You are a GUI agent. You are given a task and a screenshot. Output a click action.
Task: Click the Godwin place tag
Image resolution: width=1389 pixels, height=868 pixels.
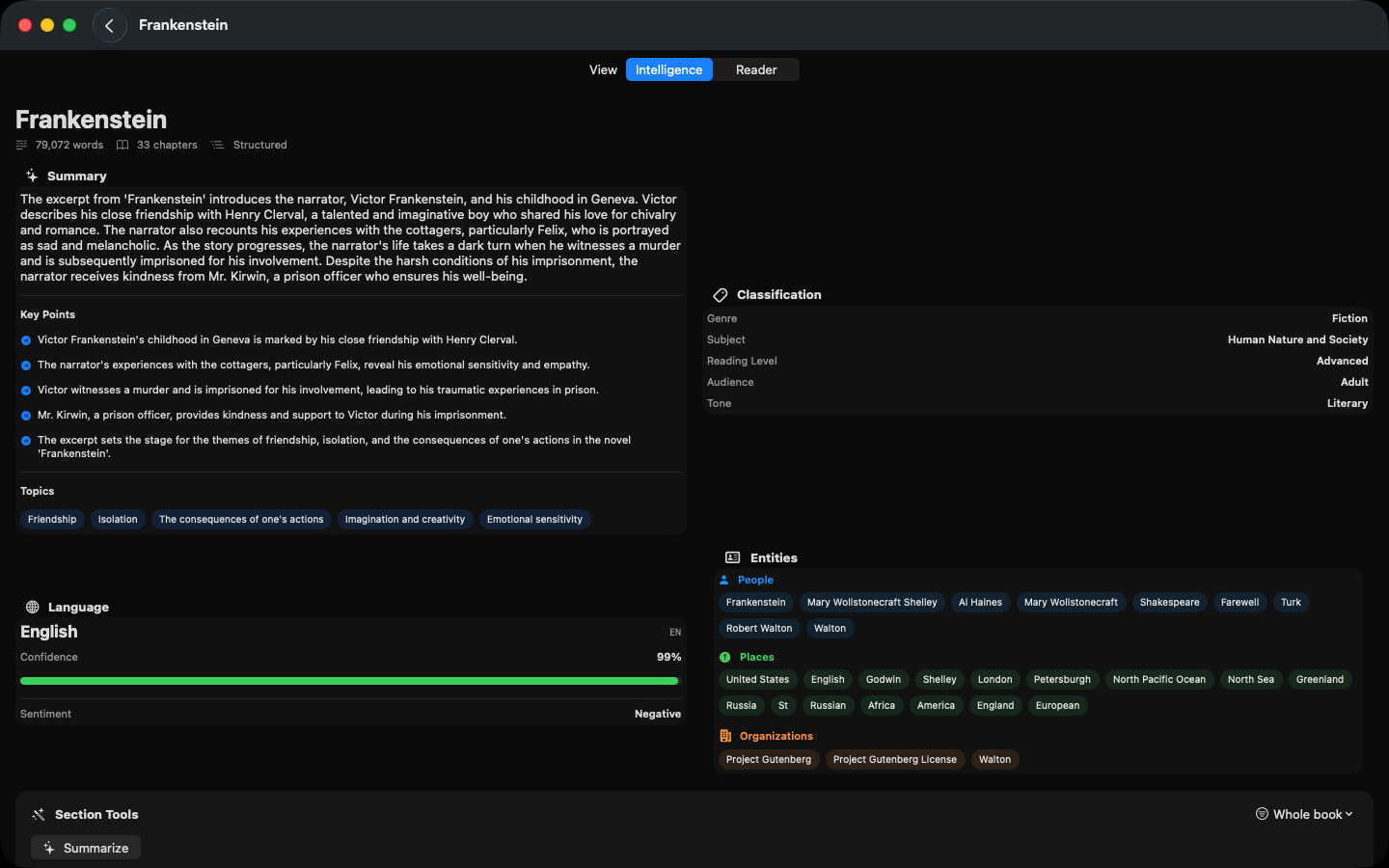point(884,679)
